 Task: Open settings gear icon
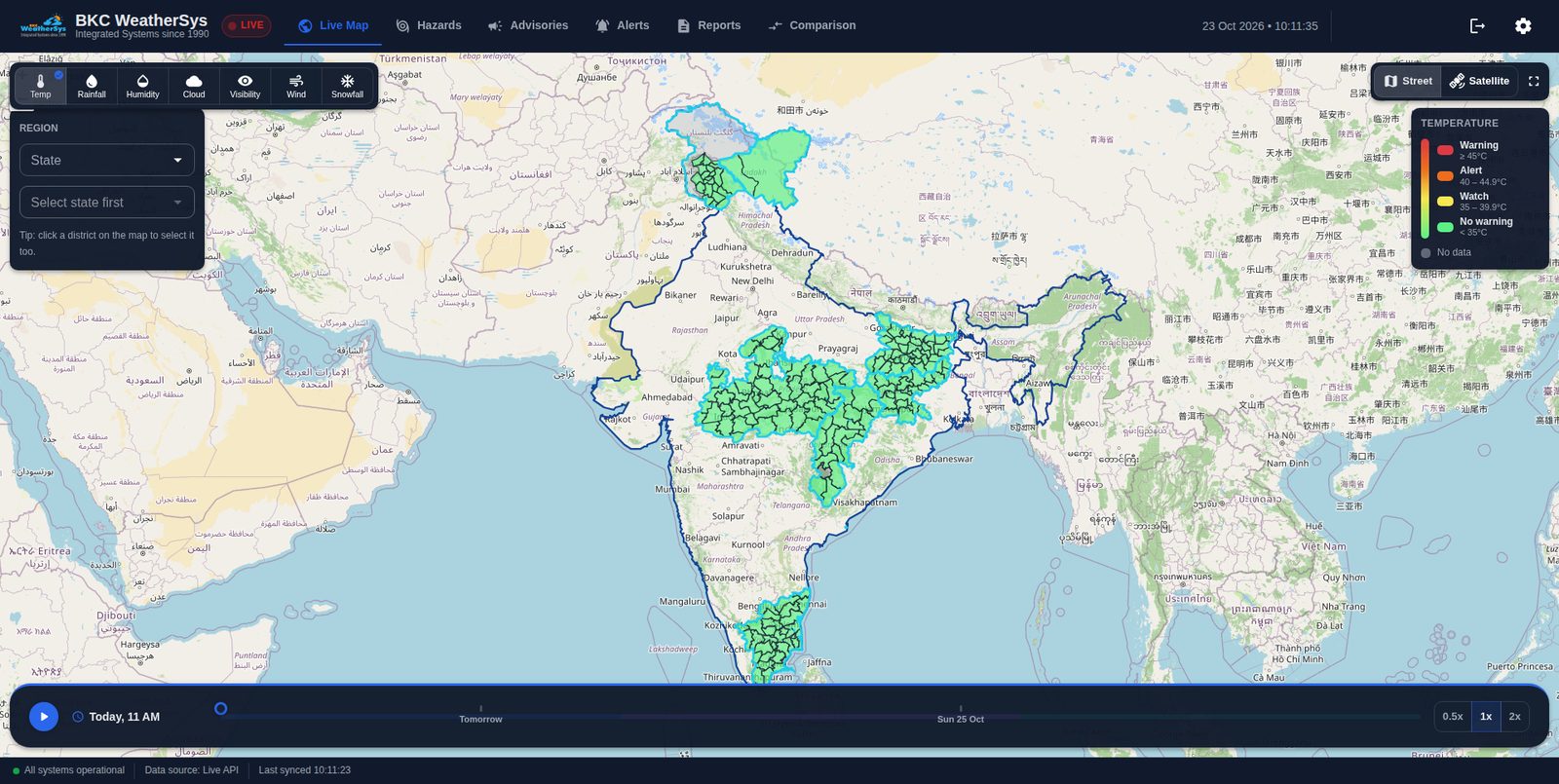tap(1523, 26)
